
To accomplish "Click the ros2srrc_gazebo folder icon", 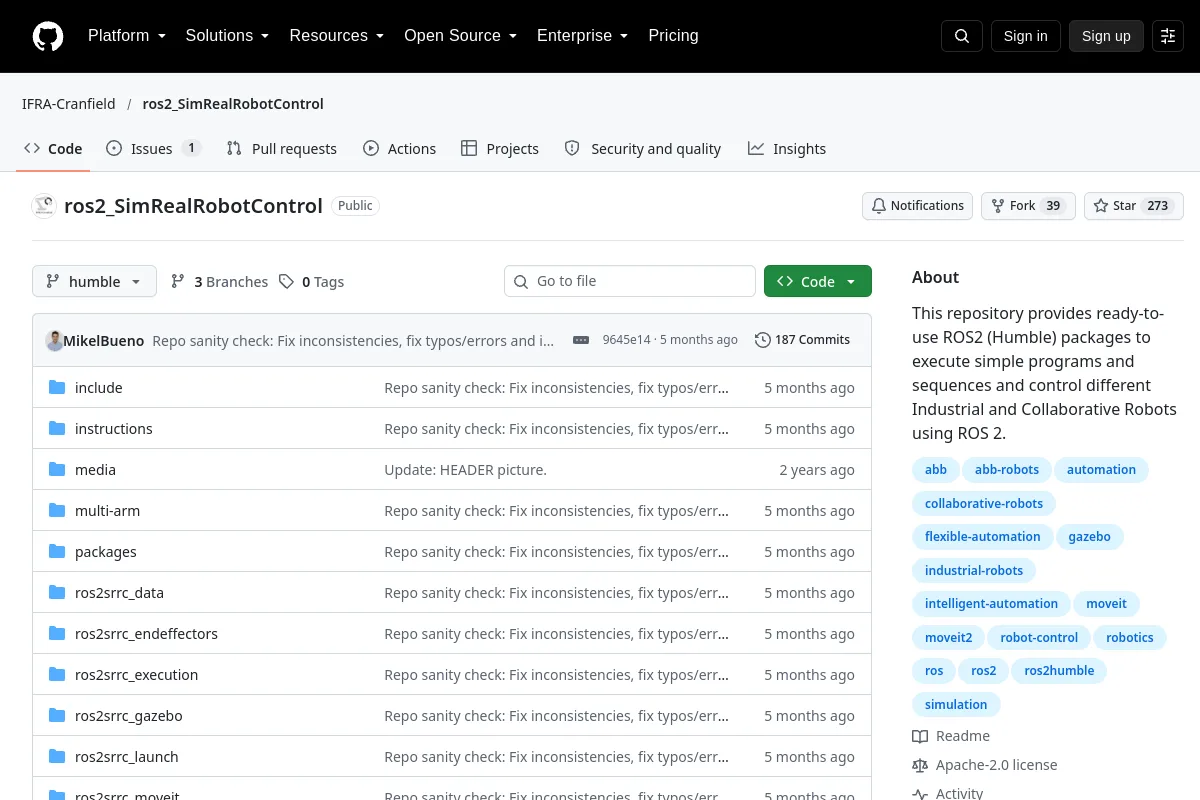I will (57, 715).
